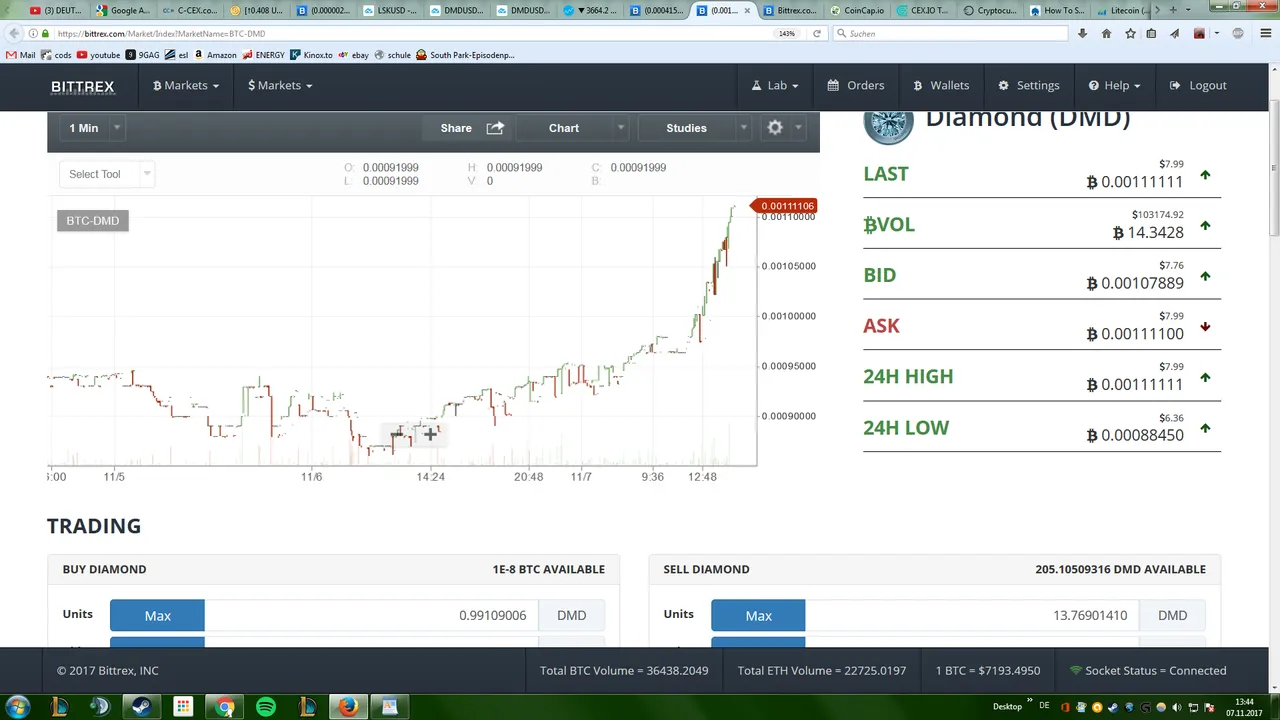Image resolution: width=1280 pixels, height=720 pixels.
Task: Click the Firefox search box
Action: 948,33
